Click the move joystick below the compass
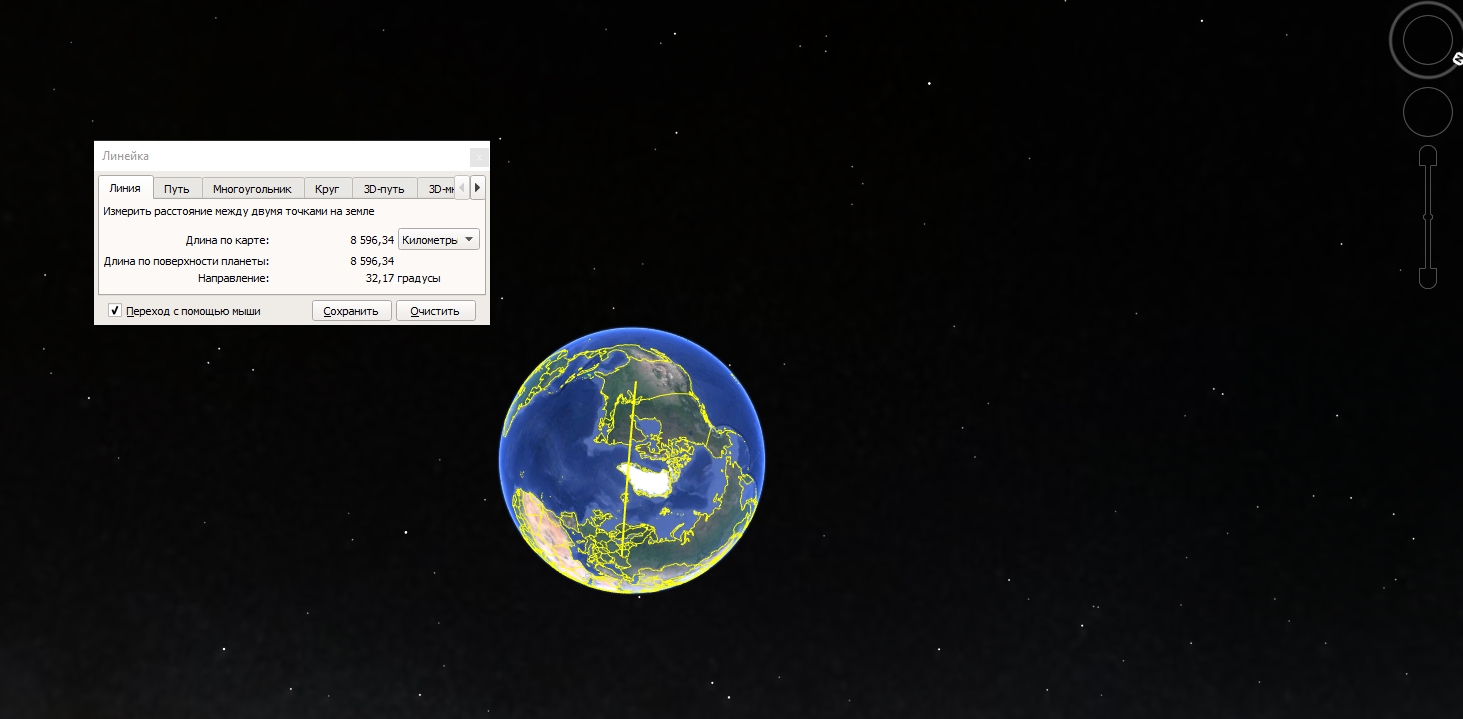 (1427, 112)
